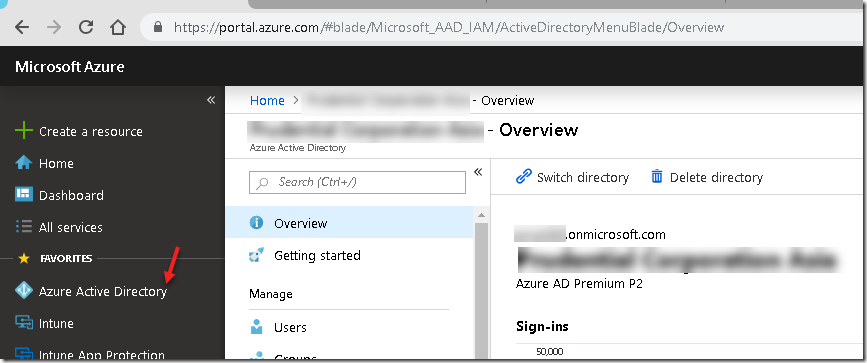Viewport: 867px width, 363px height.
Task: Reload the page with the refresh icon
Action: pos(86,27)
